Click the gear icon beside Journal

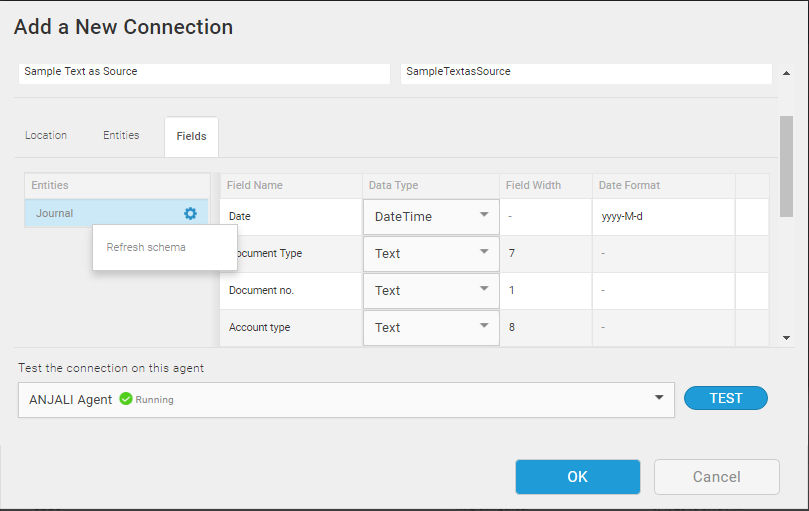(x=190, y=213)
